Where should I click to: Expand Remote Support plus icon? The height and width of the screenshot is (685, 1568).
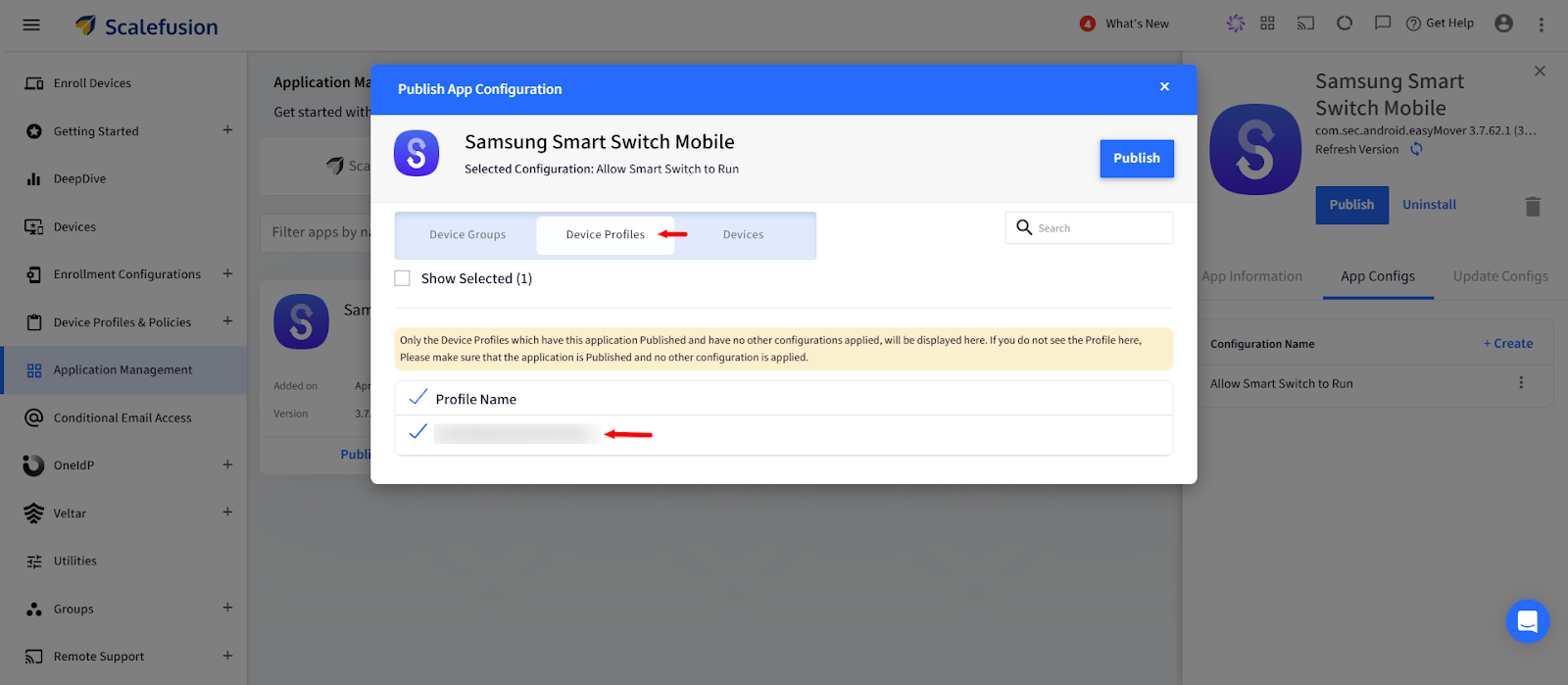pyautogui.click(x=227, y=655)
